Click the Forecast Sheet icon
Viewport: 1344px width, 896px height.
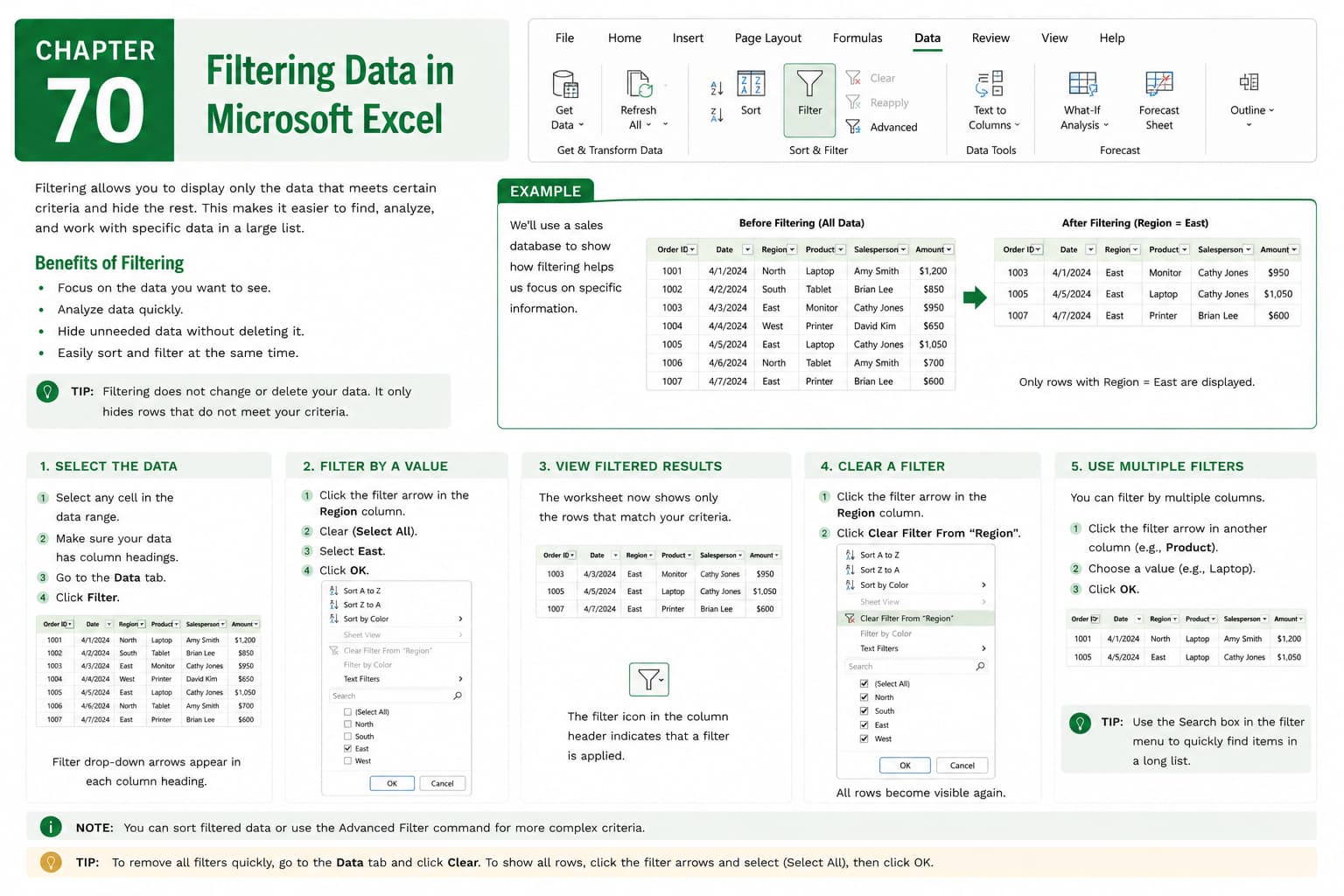tap(1159, 84)
